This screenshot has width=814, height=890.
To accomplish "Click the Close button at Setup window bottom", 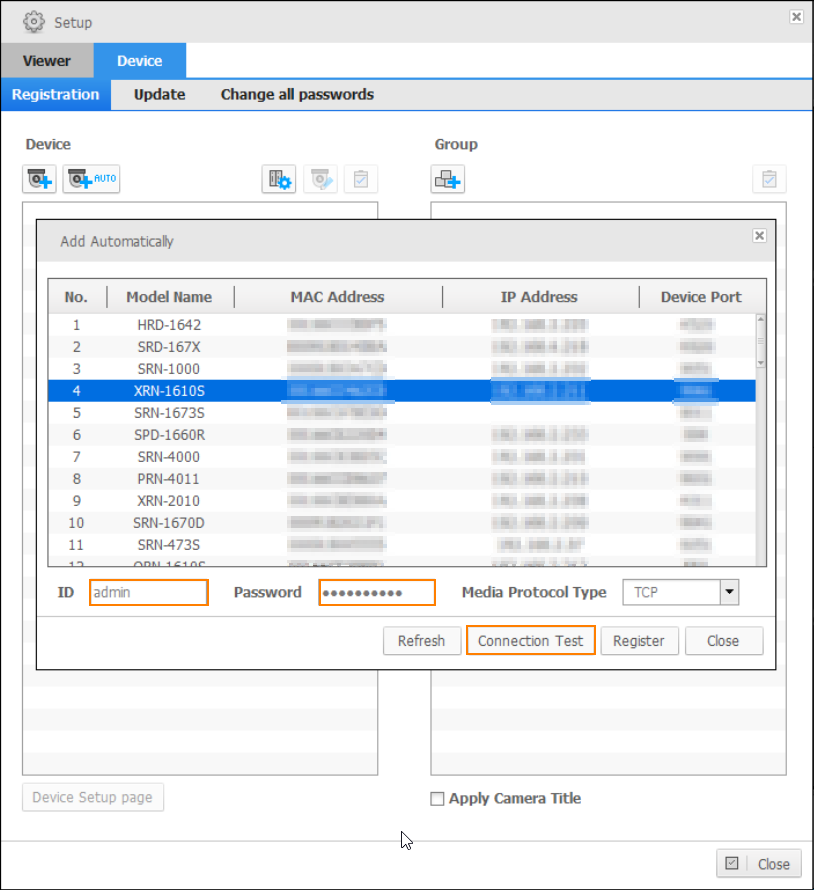I will (x=759, y=864).
